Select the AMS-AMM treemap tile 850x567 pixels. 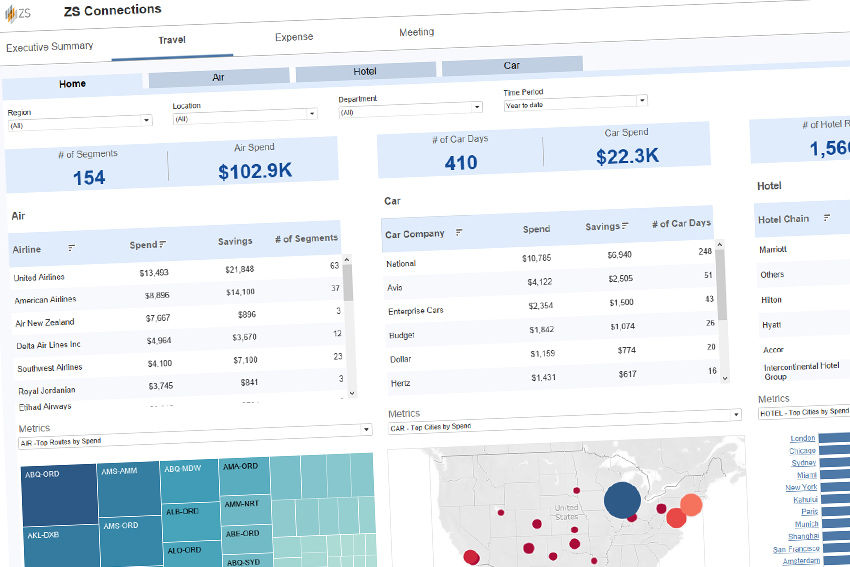[128, 489]
